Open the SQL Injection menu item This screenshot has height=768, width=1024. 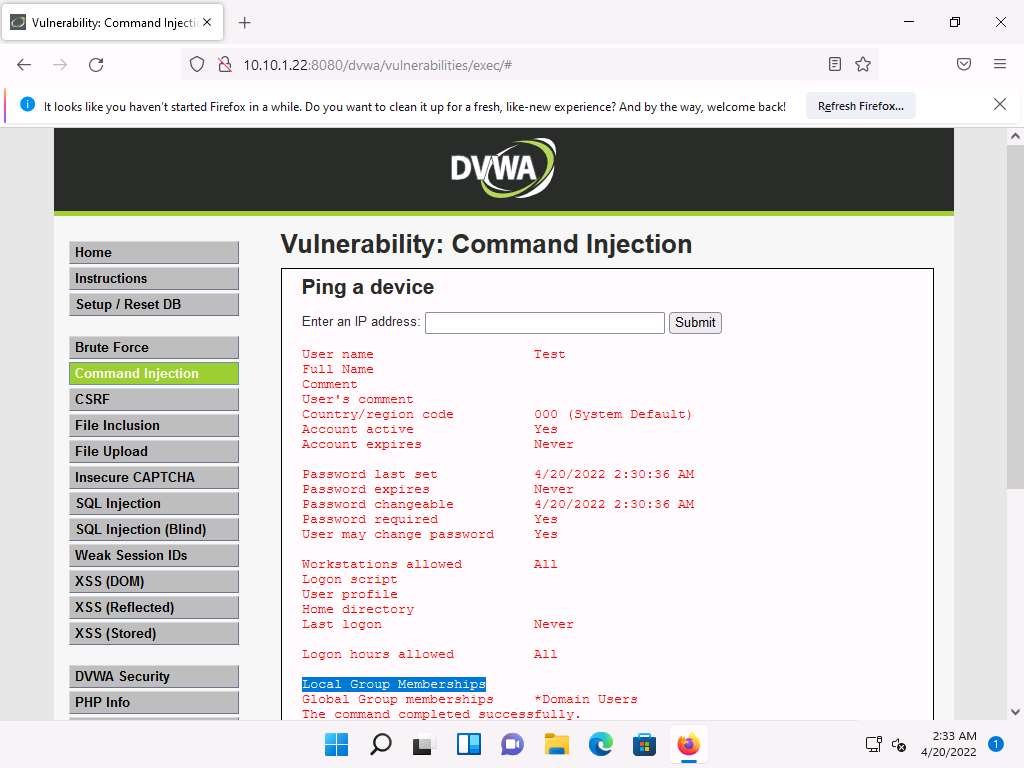(154, 503)
